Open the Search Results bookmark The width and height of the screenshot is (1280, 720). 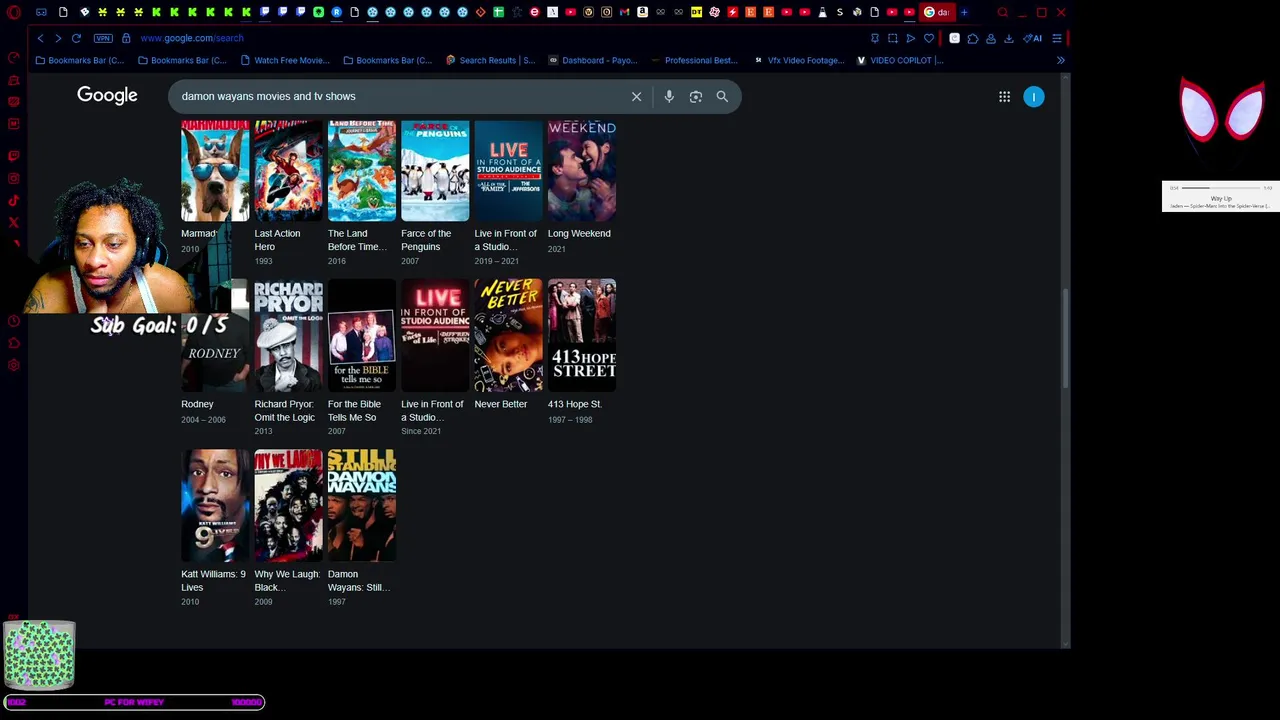pos(490,60)
